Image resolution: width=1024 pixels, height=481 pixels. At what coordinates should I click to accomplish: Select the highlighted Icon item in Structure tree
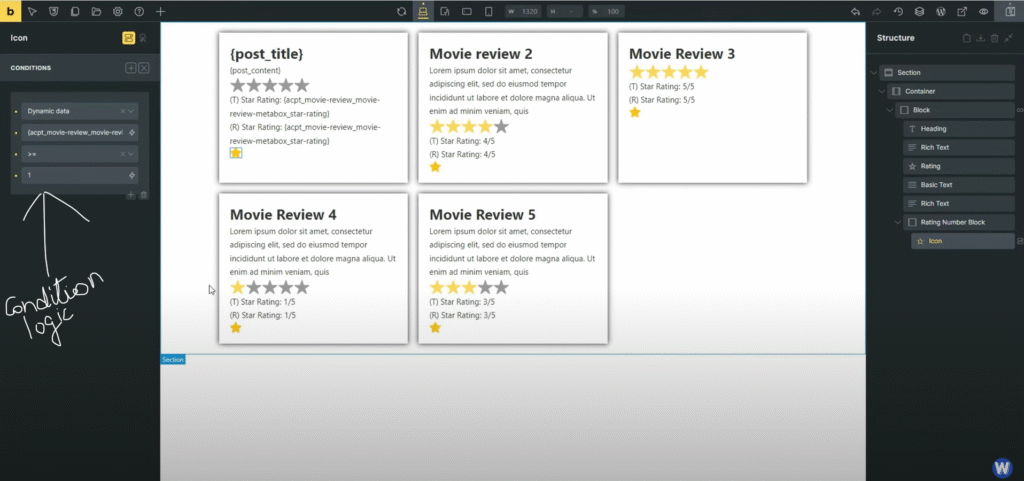(x=963, y=241)
